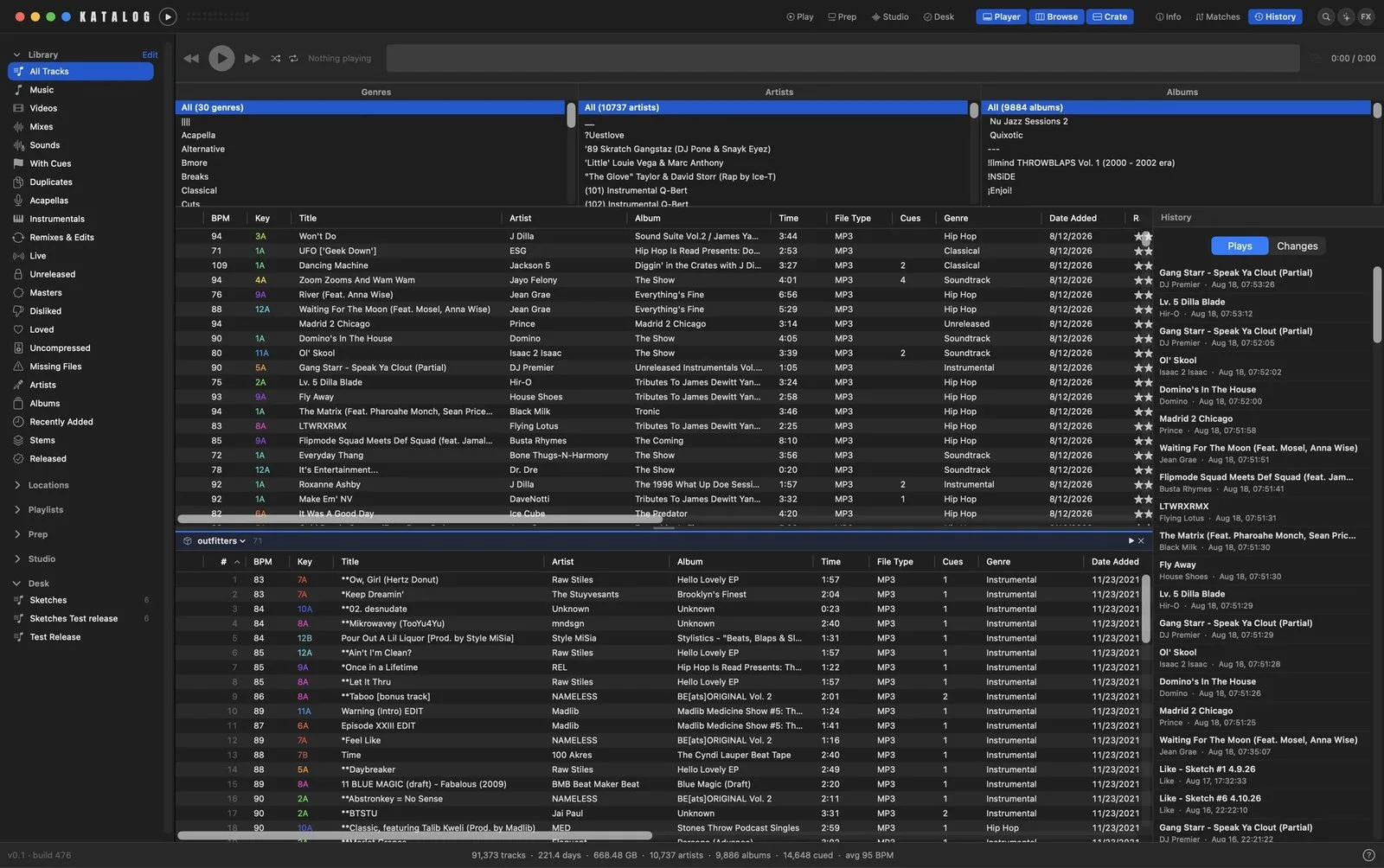Show the Info panel
Screen dimensions: 1384x868
(1168, 16)
